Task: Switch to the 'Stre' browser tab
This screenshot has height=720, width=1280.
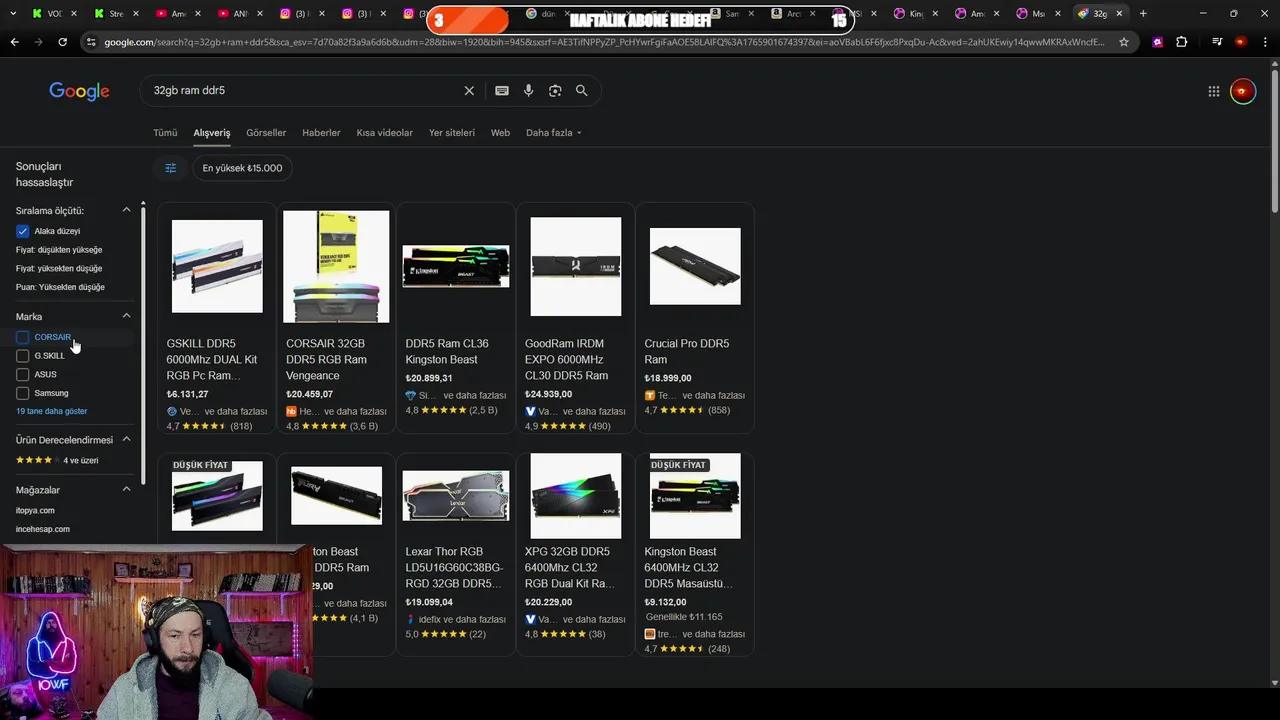Action: pos(116,14)
